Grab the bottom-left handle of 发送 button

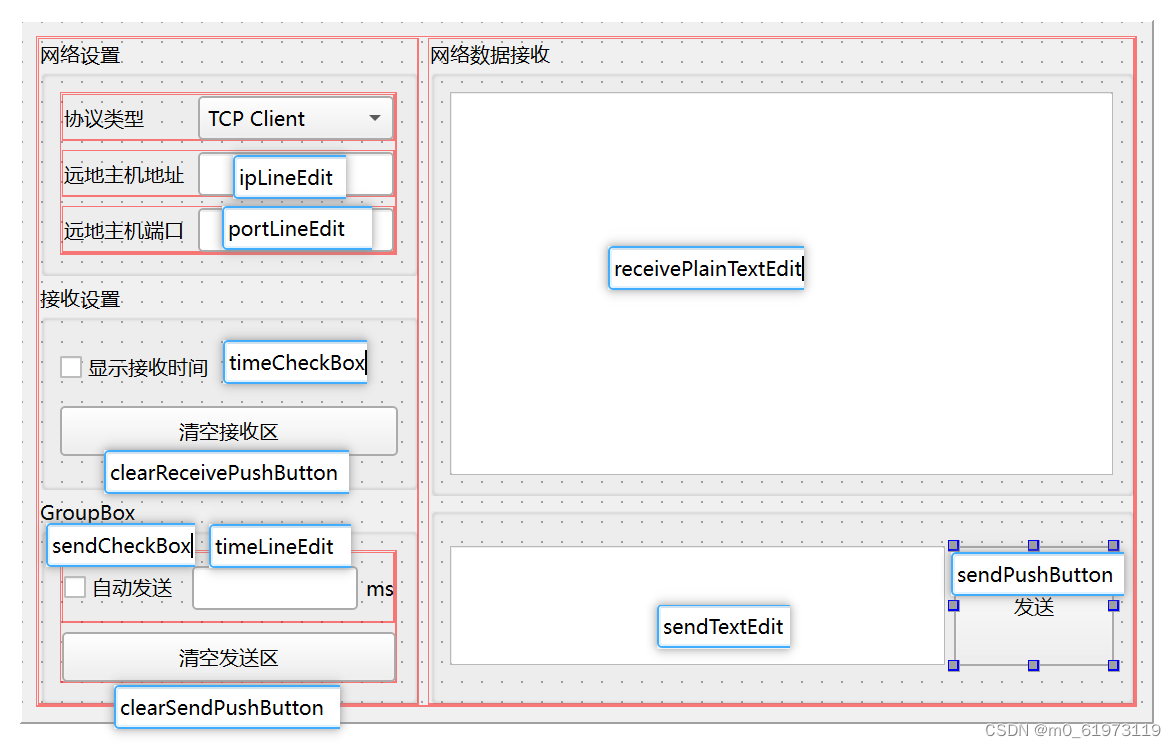coord(954,665)
